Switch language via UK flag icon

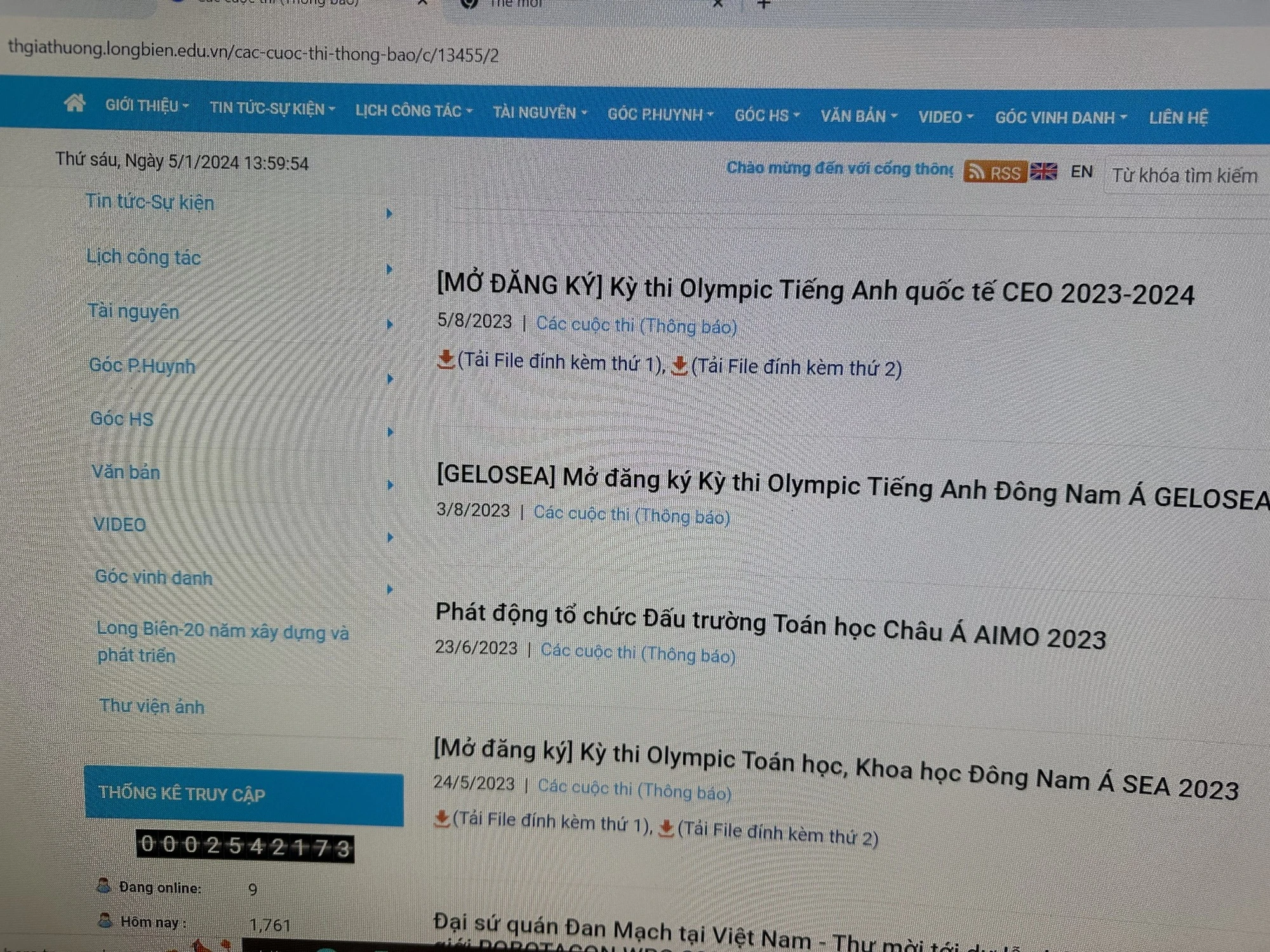(1043, 171)
